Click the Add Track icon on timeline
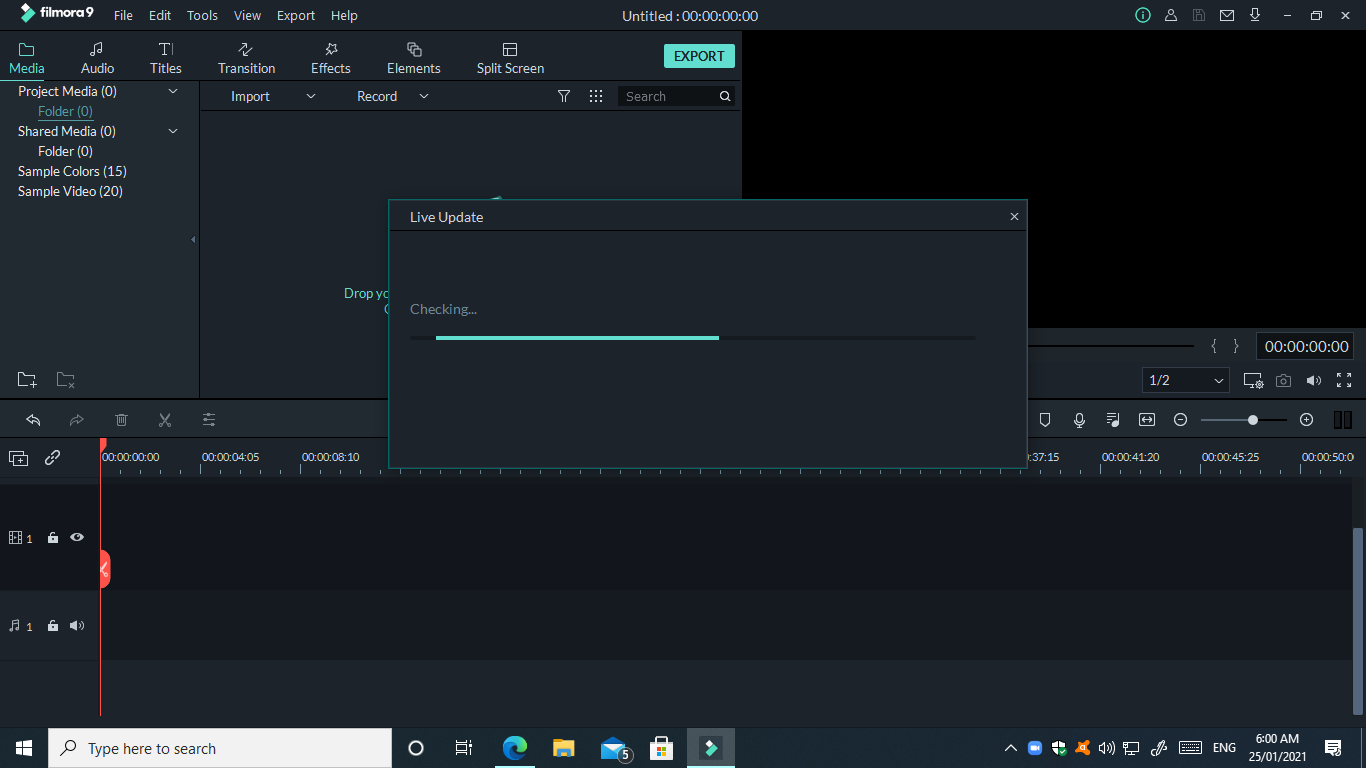Image resolution: width=1366 pixels, height=768 pixels. 18,458
